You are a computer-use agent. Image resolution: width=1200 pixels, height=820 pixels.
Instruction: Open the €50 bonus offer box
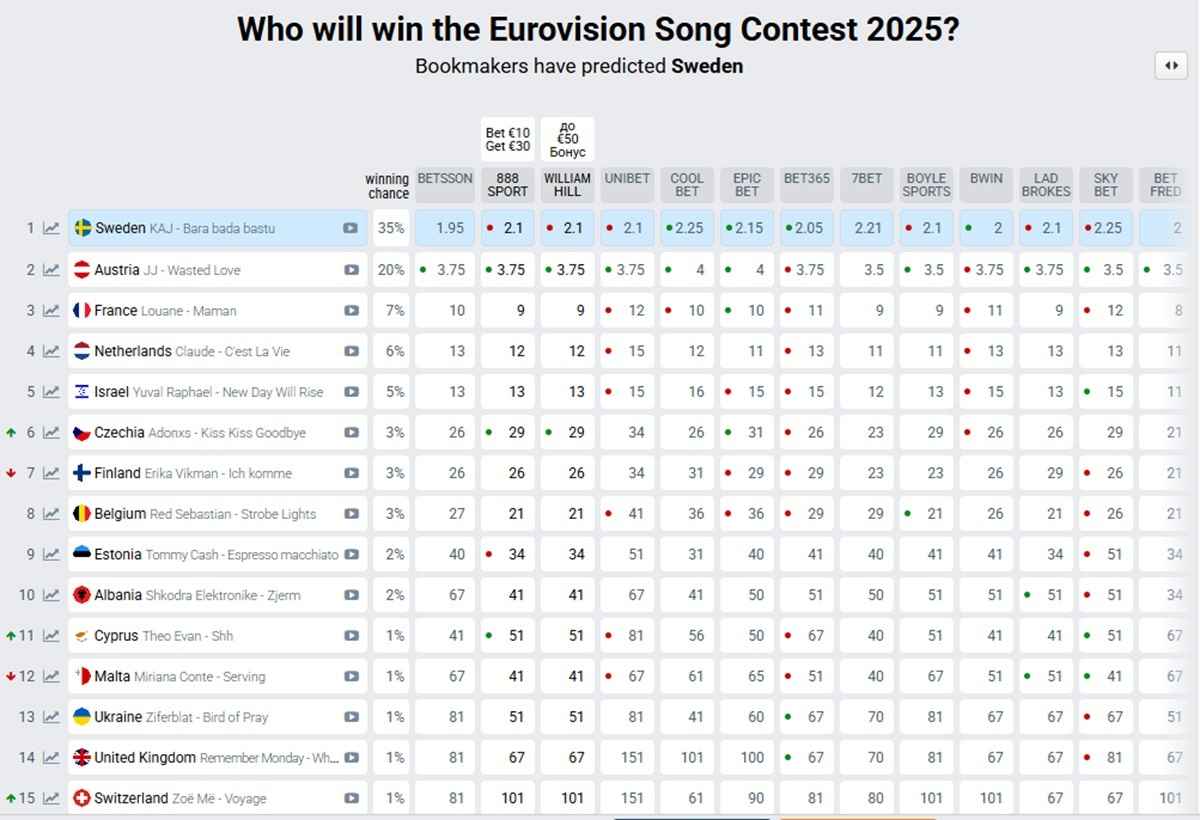pos(567,139)
